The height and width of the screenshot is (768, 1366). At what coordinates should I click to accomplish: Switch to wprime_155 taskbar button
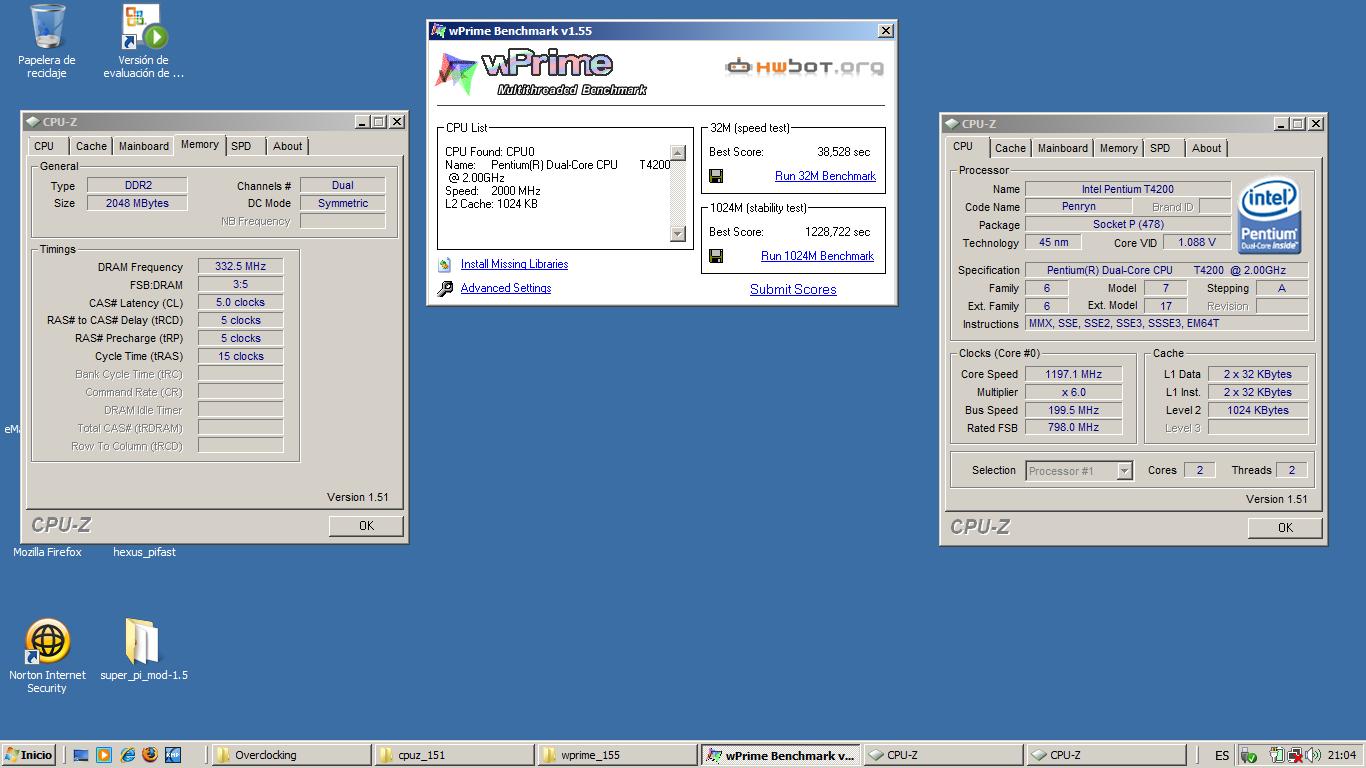[617, 755]
